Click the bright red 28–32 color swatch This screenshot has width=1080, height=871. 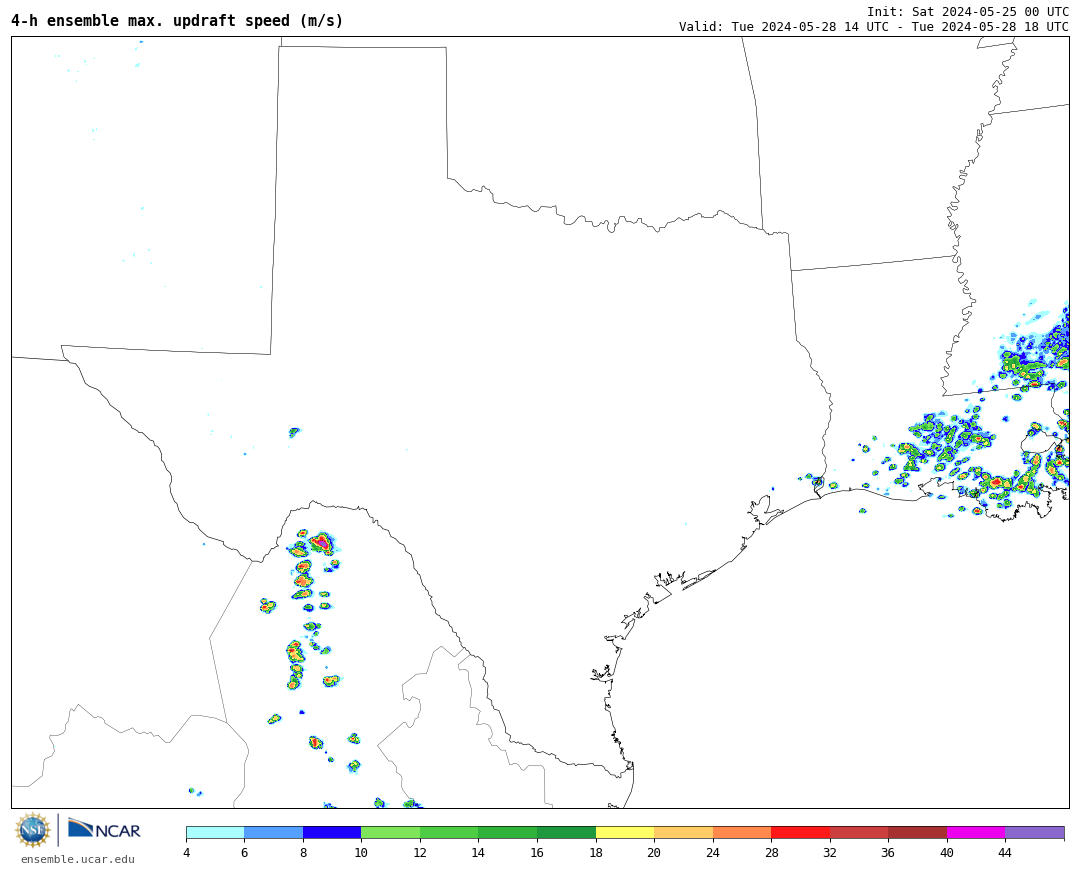[800, 832]
